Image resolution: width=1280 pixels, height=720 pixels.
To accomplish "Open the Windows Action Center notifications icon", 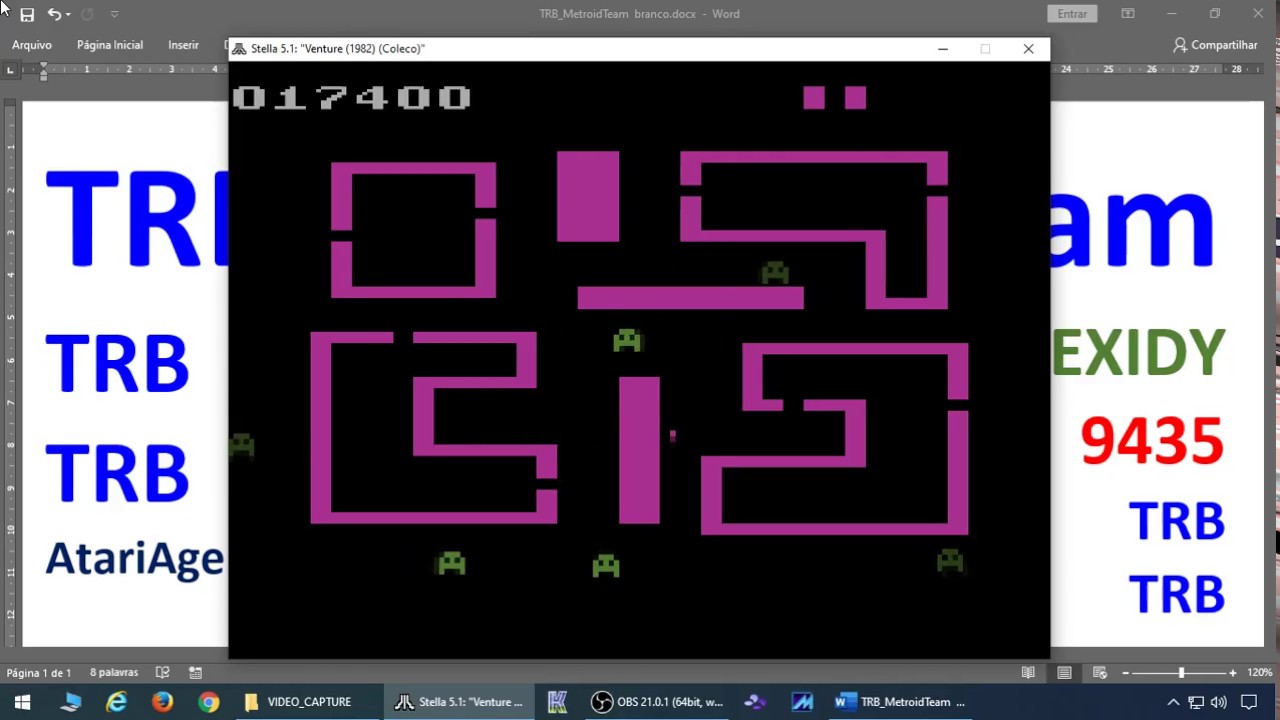I will coord(1249,702).
